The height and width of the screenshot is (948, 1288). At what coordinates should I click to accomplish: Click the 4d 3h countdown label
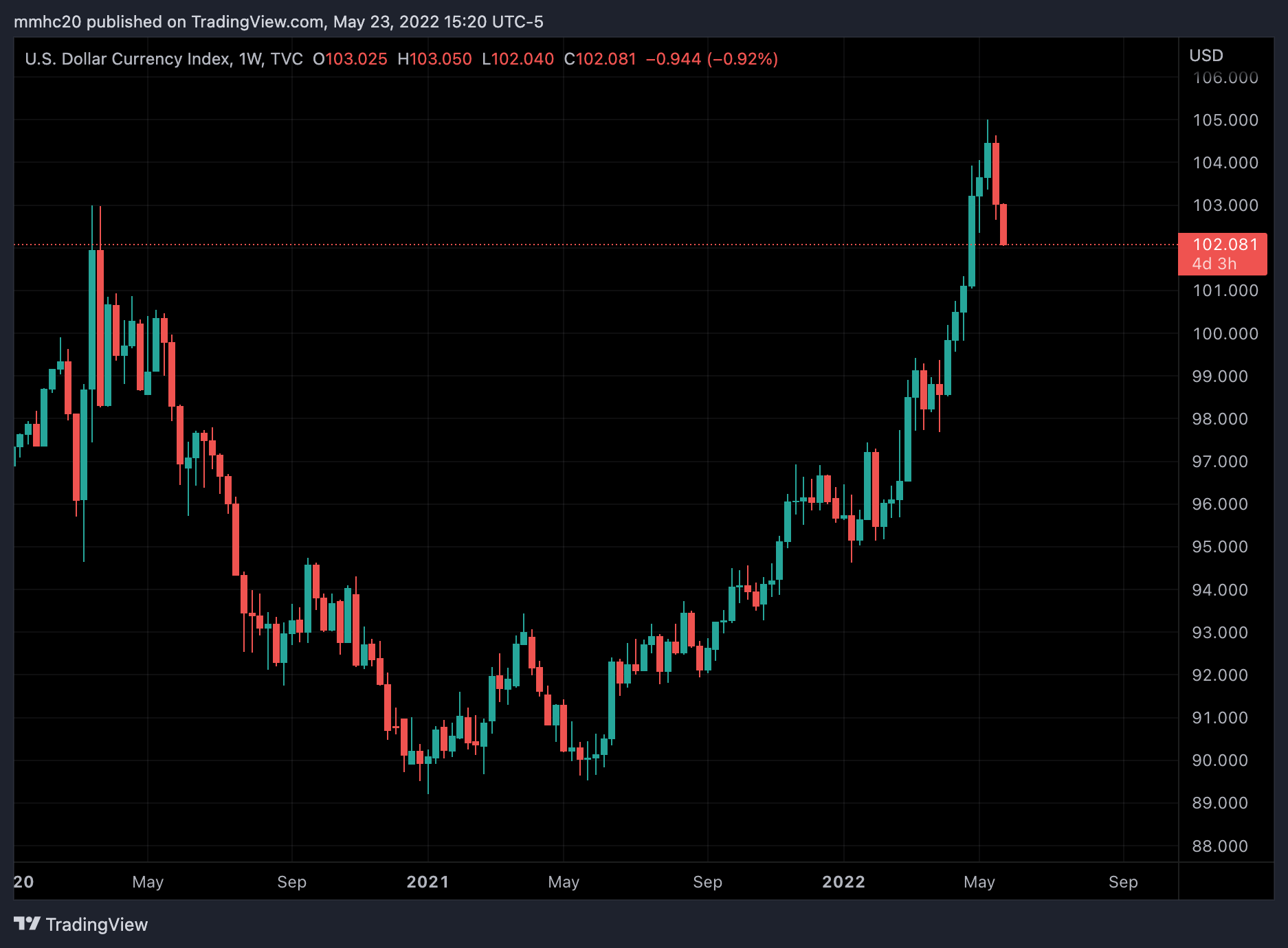tap(1214, 264)
